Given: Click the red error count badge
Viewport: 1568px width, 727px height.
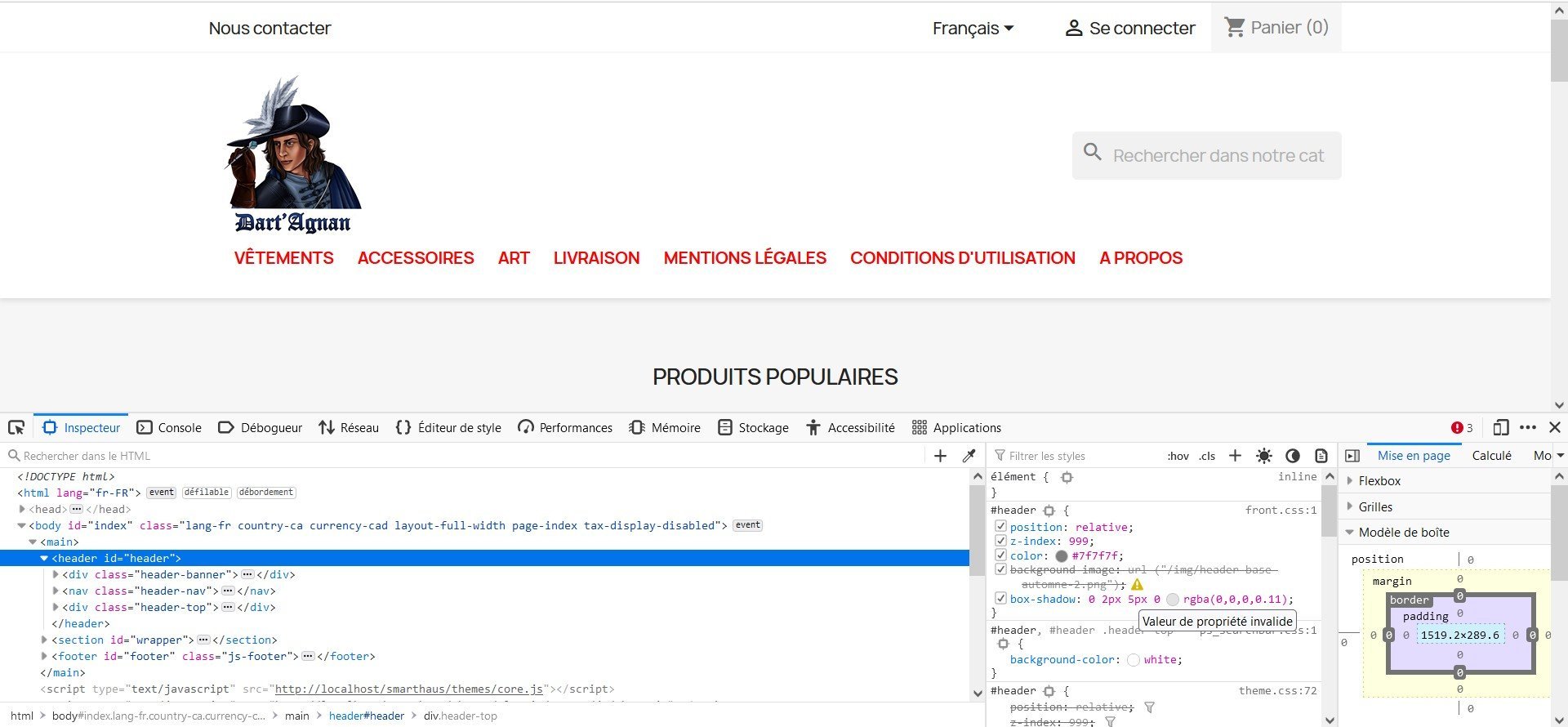Looking at the screenshot, I should tap(1462, 428).
